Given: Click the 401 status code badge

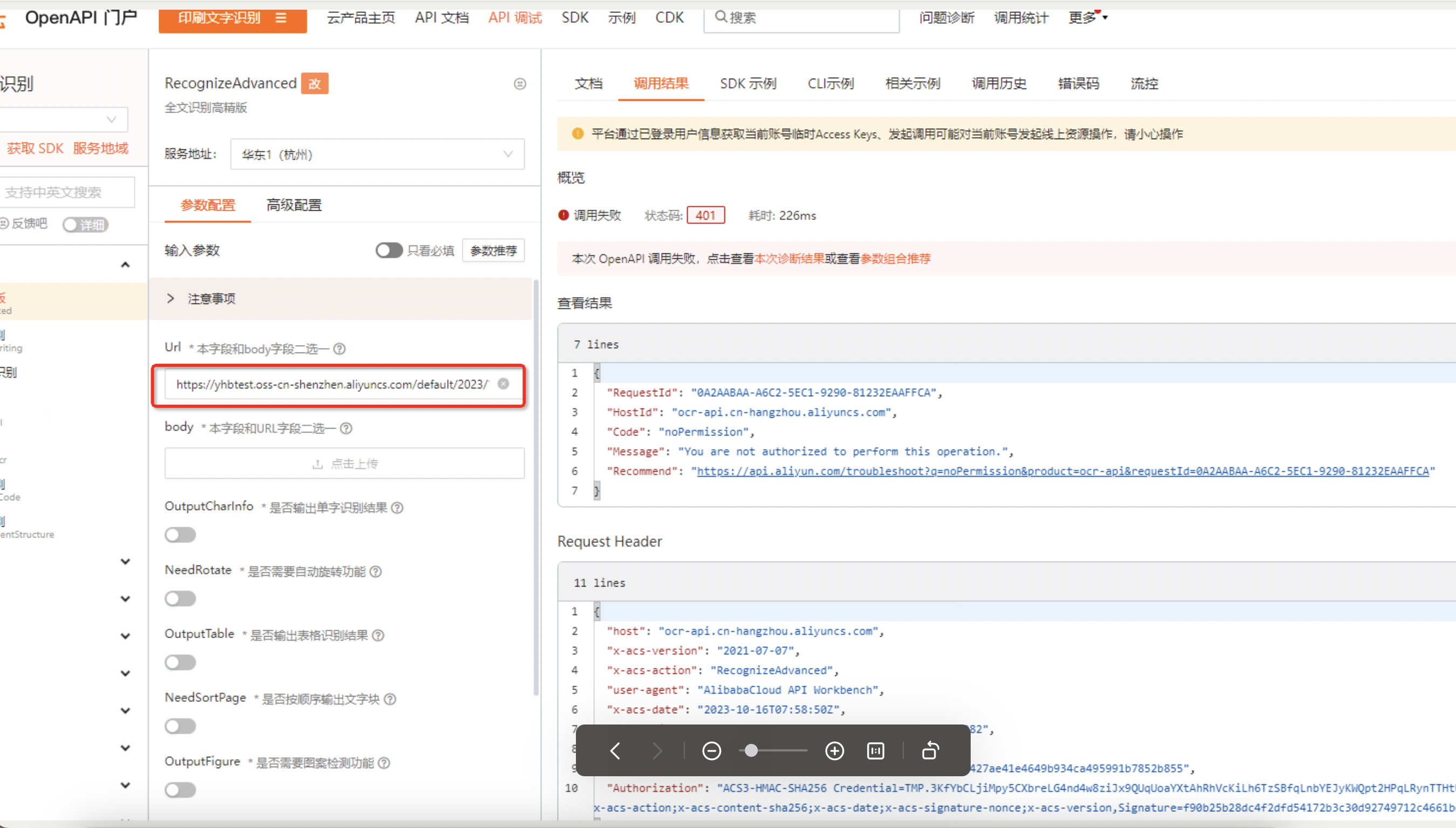Looking at the screenshot, I should pyautogui.click(x=706, y=216).
